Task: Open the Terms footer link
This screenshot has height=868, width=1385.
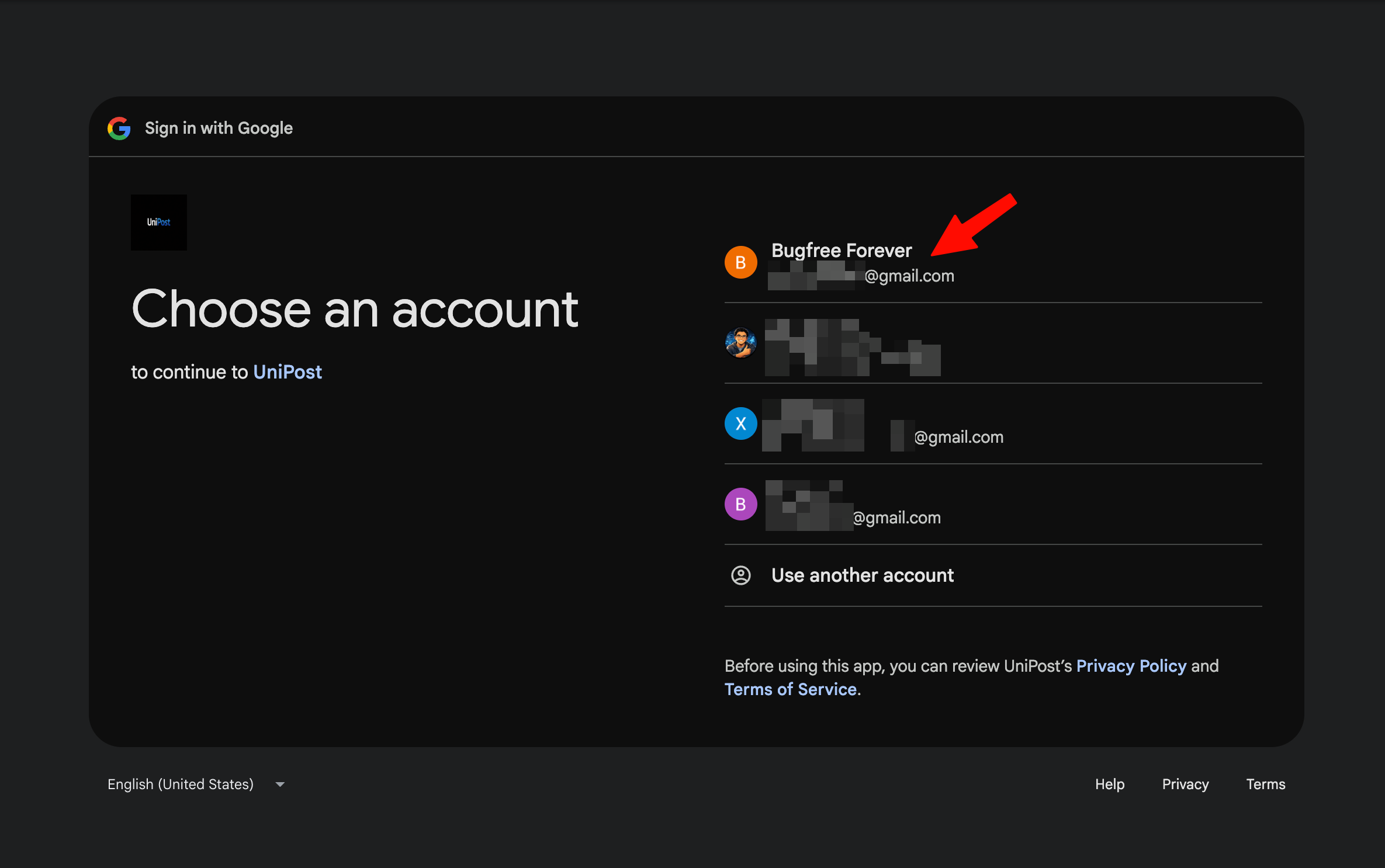Action: pyautogui.click(x=1265, y=784)
